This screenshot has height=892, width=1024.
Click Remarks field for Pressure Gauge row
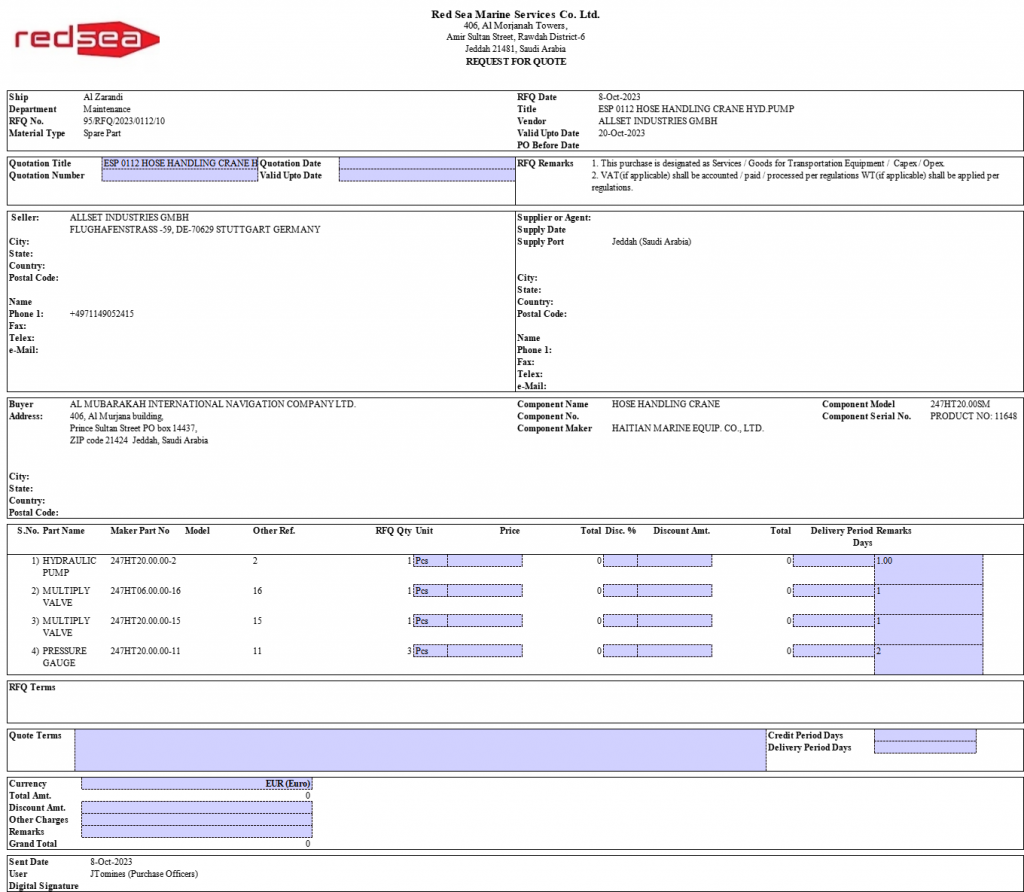coord(929,660)
